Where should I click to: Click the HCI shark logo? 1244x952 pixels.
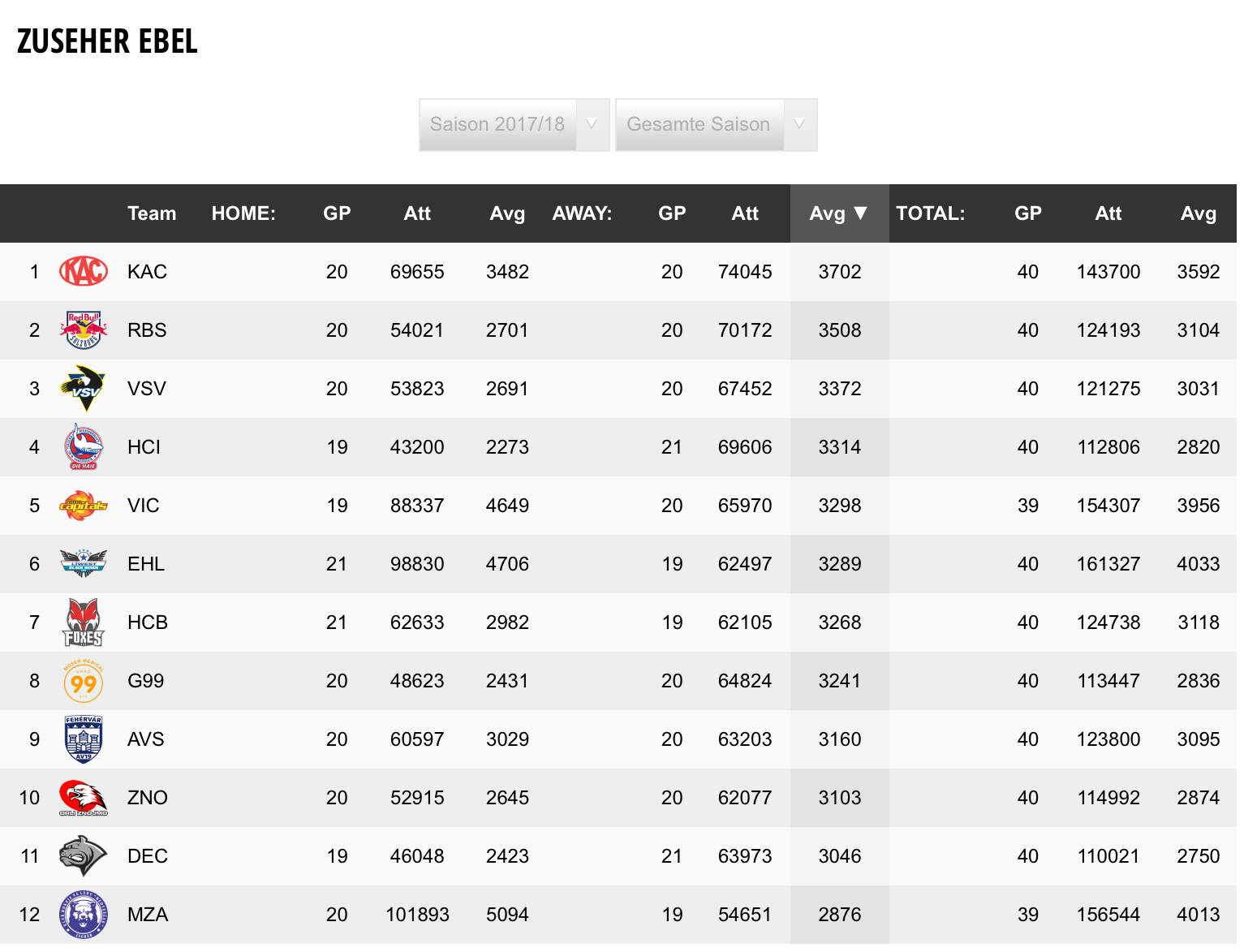84,447
